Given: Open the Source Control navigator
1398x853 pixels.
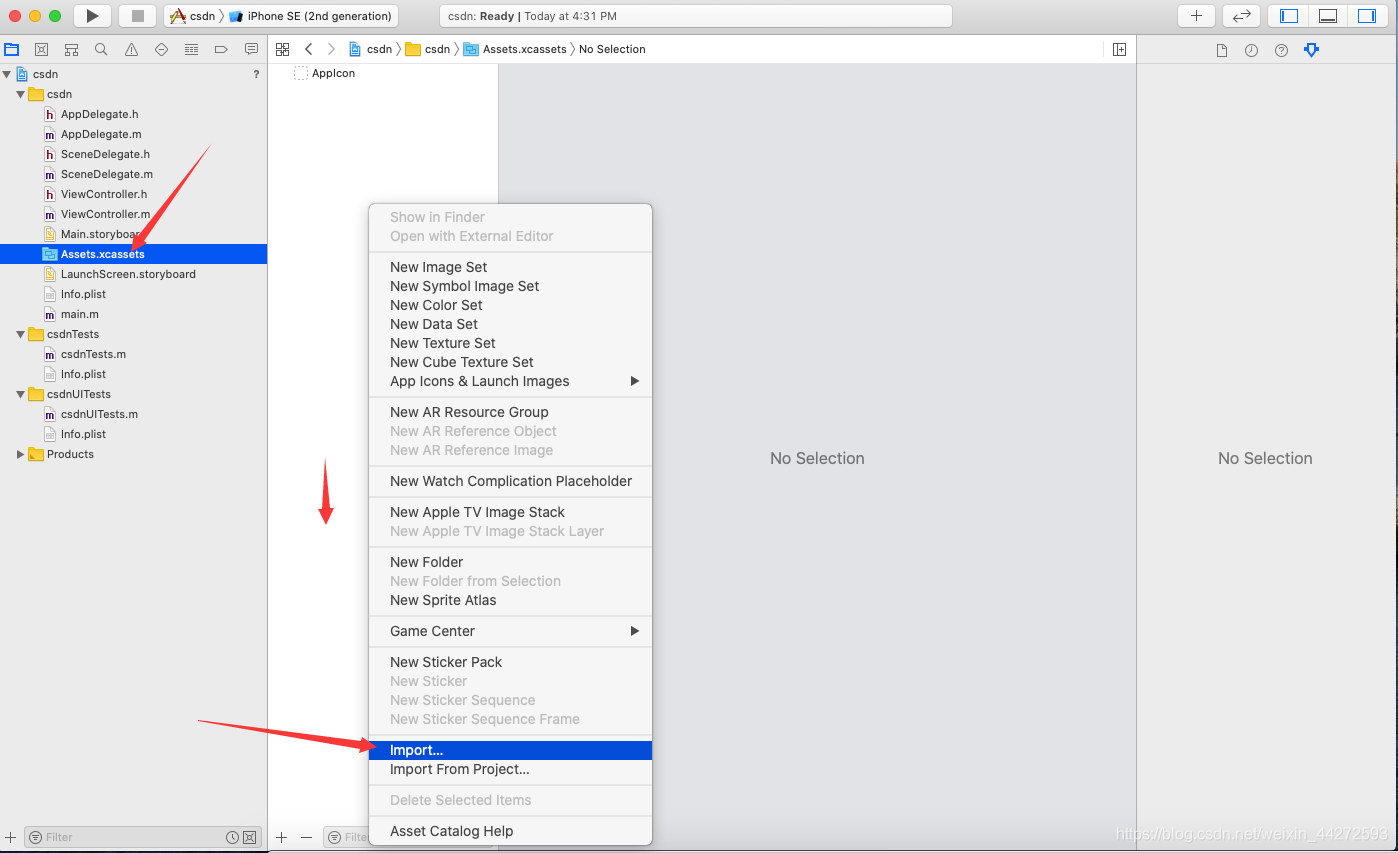Looking at the screenshot, I should point(41,49).
